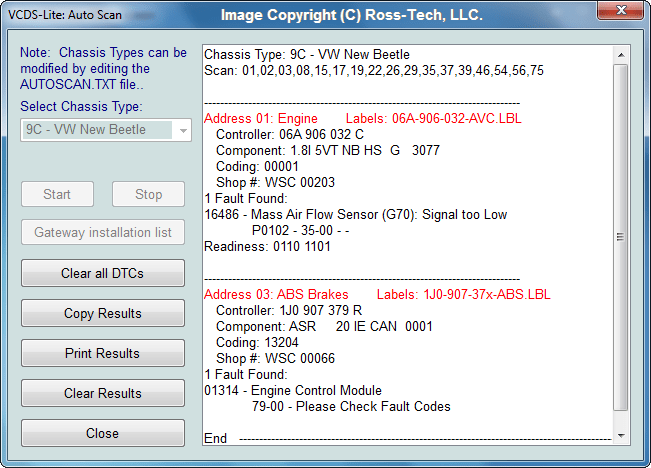Viewport: 651px width, 468px height.
Task: Click the 'Coding: 13204' line
Action: (x=257, y=343)
